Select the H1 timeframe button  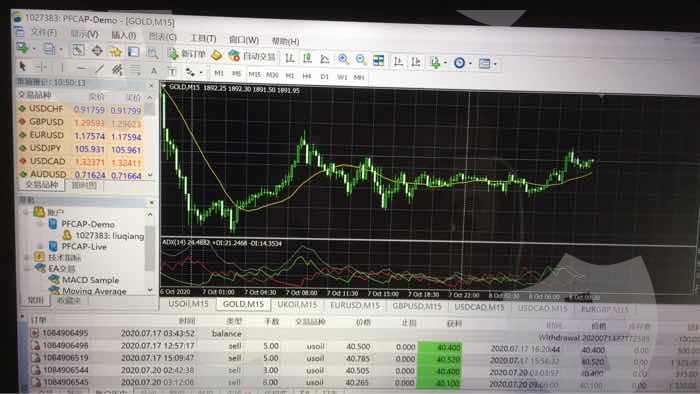pyautogui.click(x=290, y=75)
